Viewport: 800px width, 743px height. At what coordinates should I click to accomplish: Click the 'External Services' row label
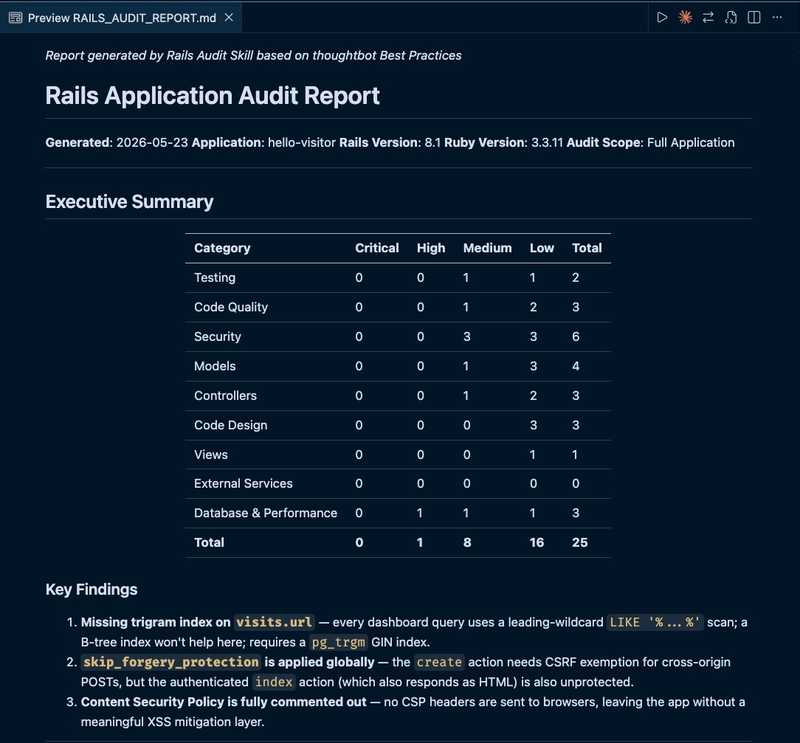coord(243,483)
